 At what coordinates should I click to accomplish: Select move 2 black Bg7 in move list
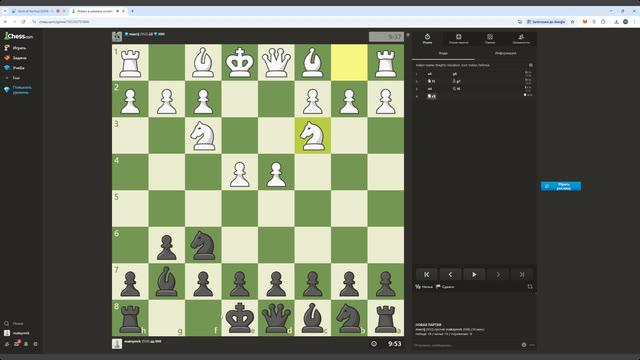[457, 81]
